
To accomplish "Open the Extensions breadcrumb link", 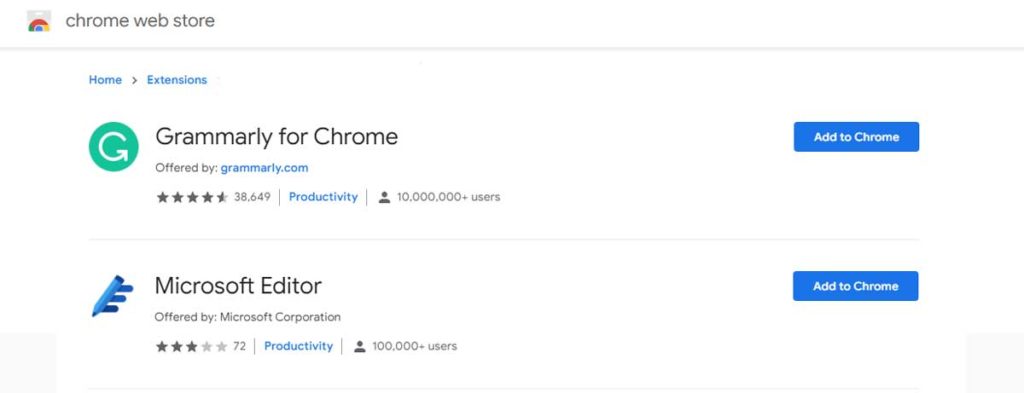I will tap(177, 80).
